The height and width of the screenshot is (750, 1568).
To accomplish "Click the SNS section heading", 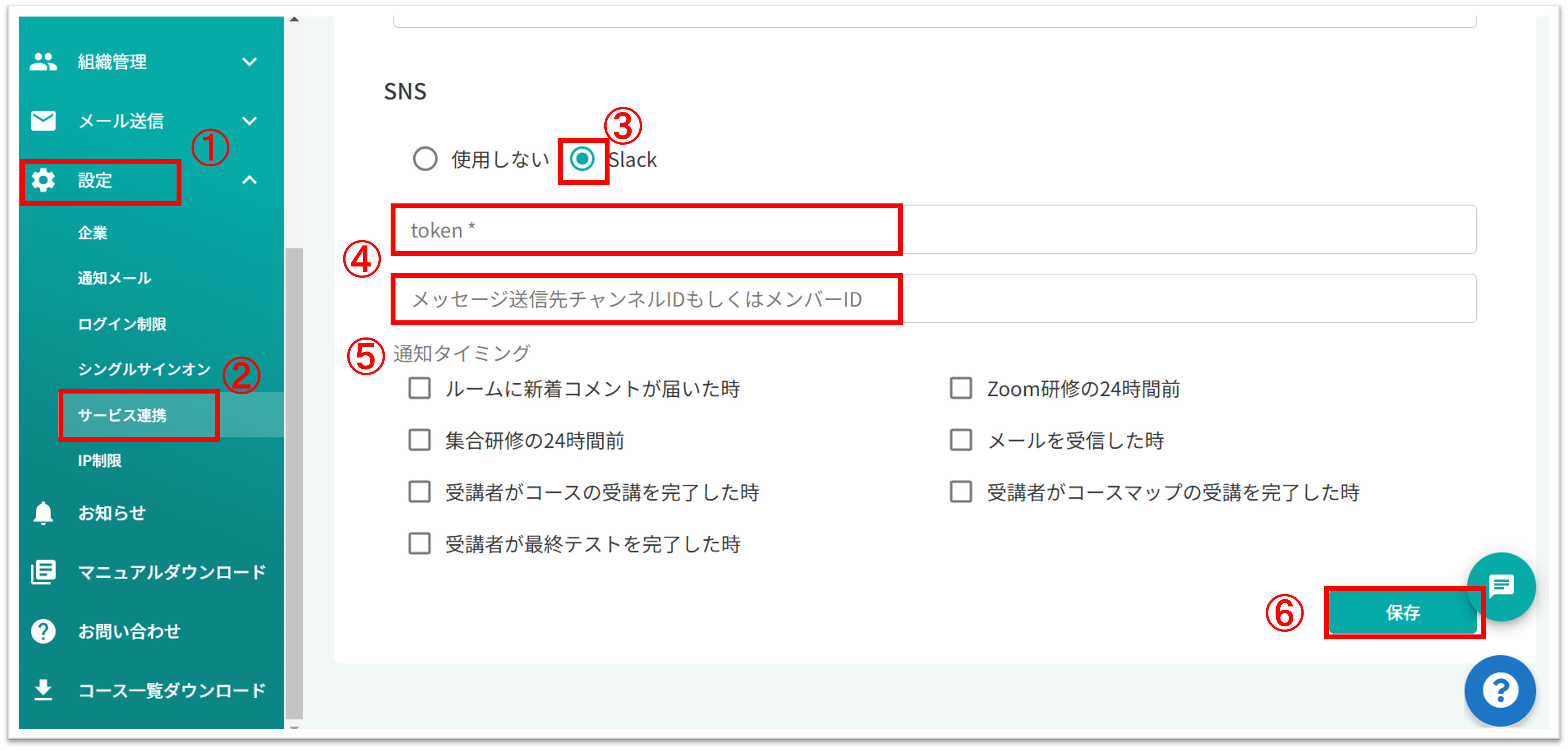I will (x=405, y=91).
